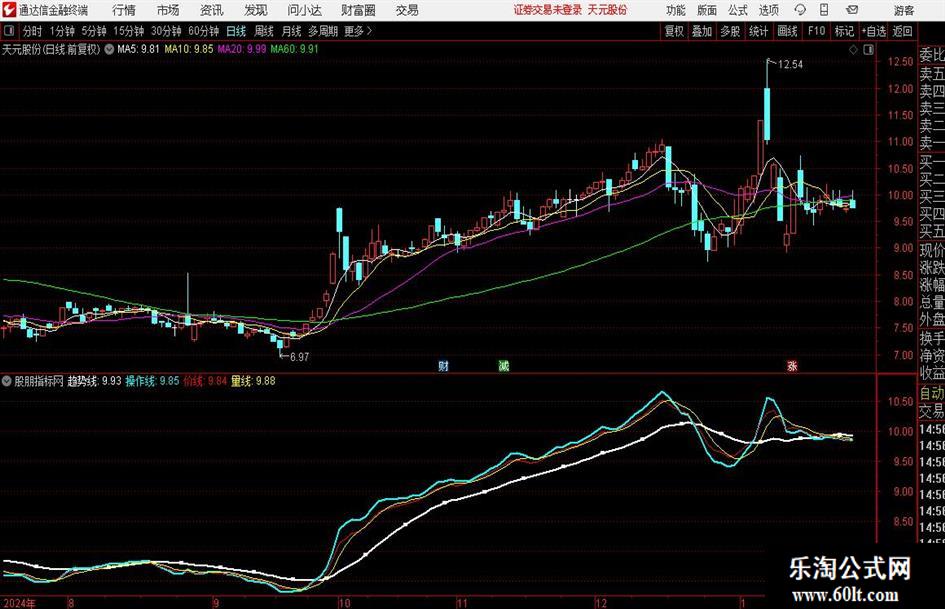Click the red 涨 event marker

point(792,366)
